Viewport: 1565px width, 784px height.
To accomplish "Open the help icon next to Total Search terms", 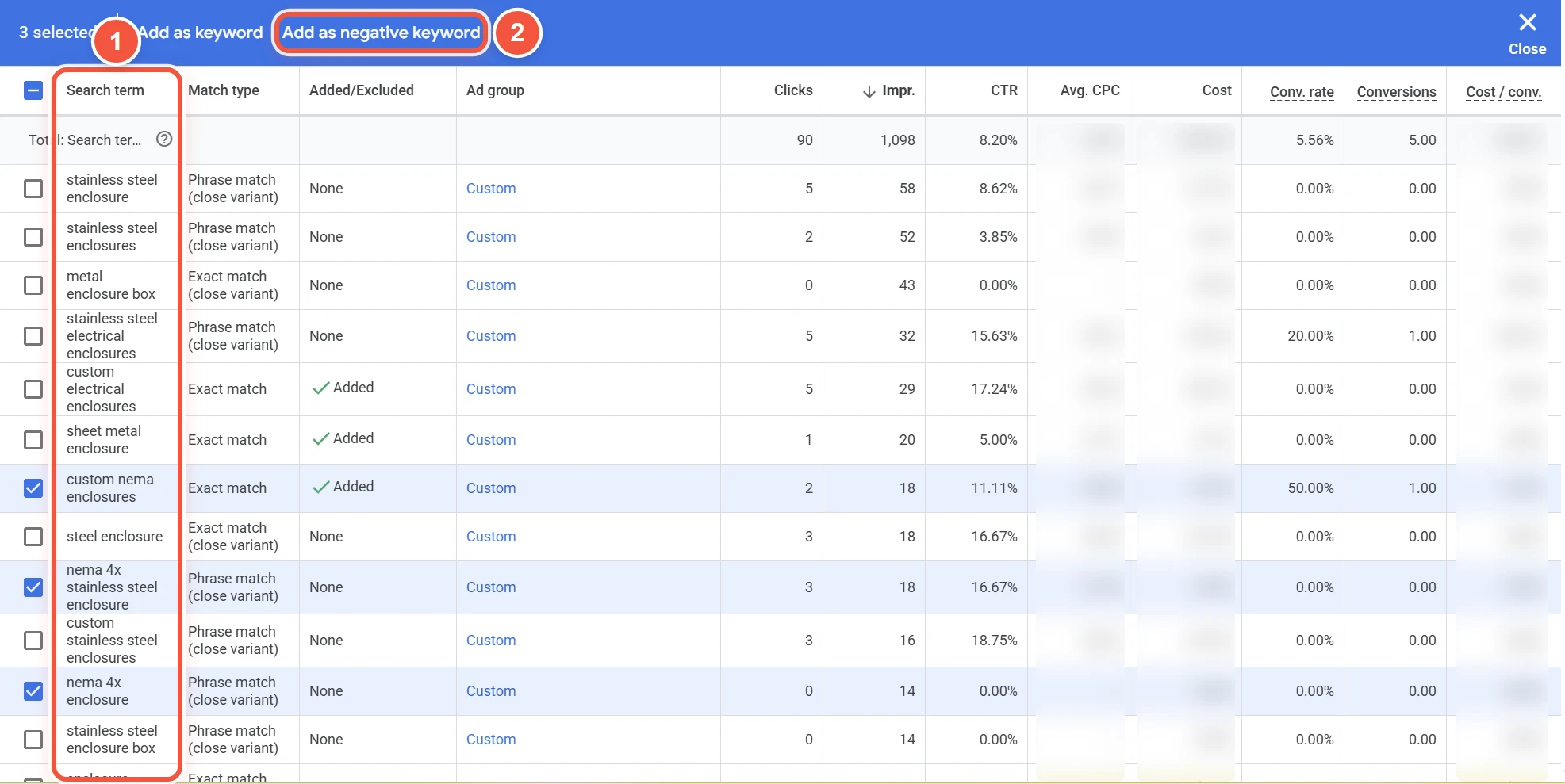I will 164,140.
